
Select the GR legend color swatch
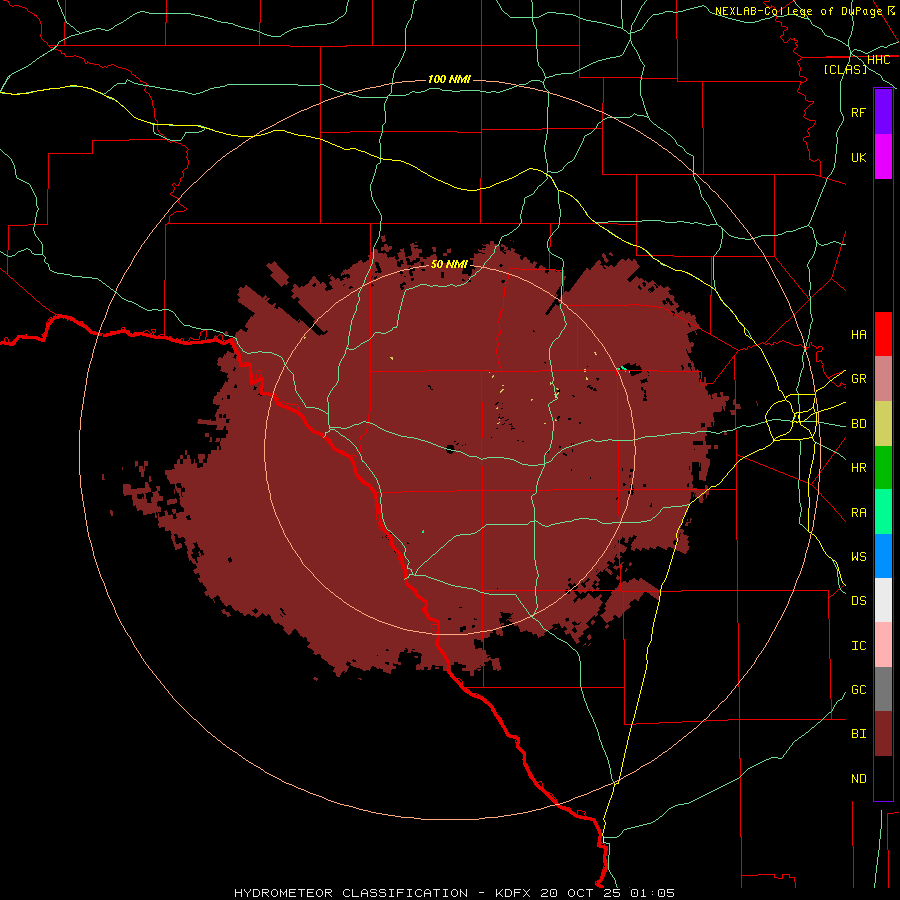pos(883,378)
